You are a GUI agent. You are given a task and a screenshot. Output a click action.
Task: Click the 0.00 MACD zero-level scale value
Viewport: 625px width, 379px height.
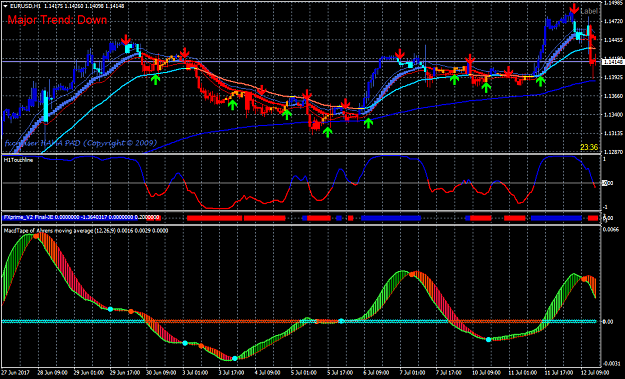(608, 322)
